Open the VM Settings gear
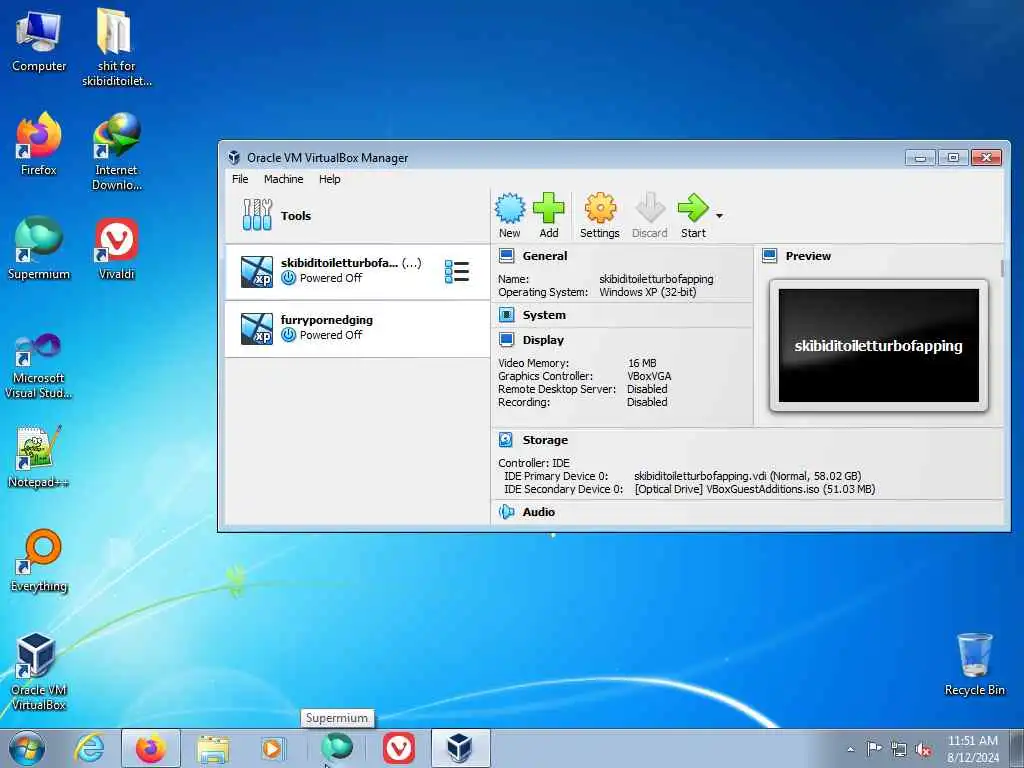The height and width of the screenshot is (768, 1024). pos(600,216)
